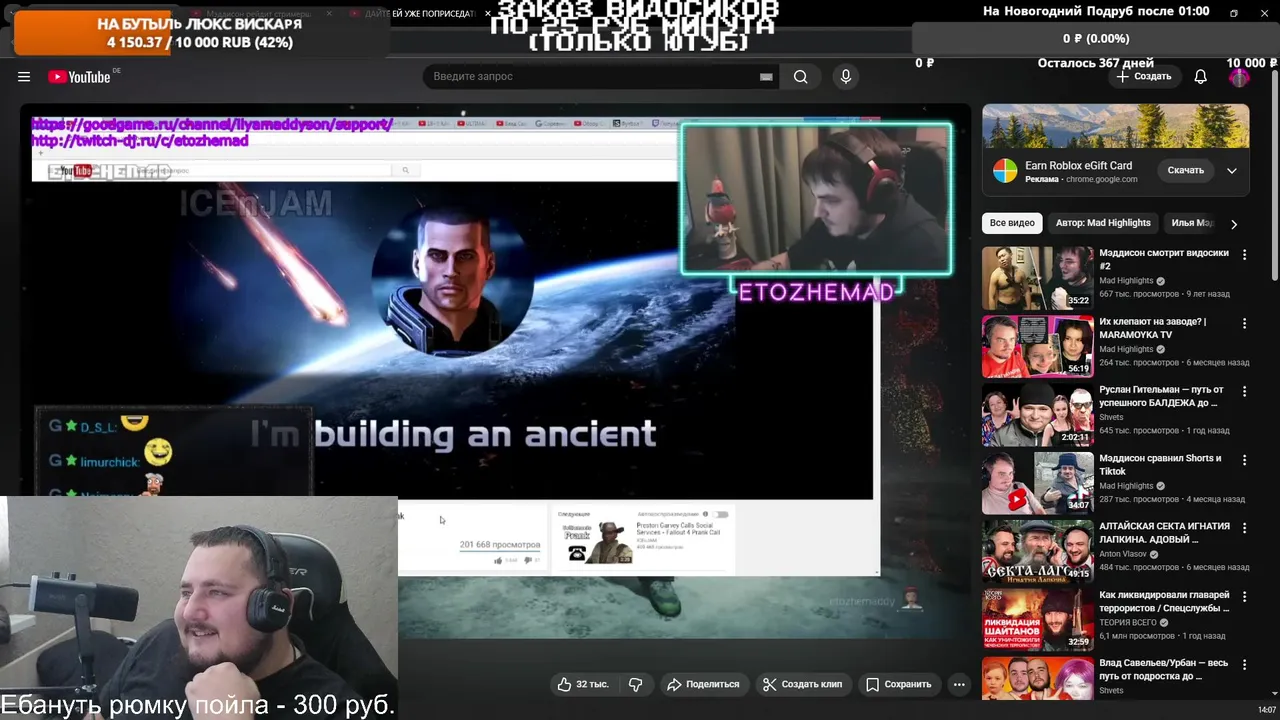The width and height of the screenshot is (1280, 720).
Task: Open more actions ellipsis under video
Action: click(x=959, y=684)
